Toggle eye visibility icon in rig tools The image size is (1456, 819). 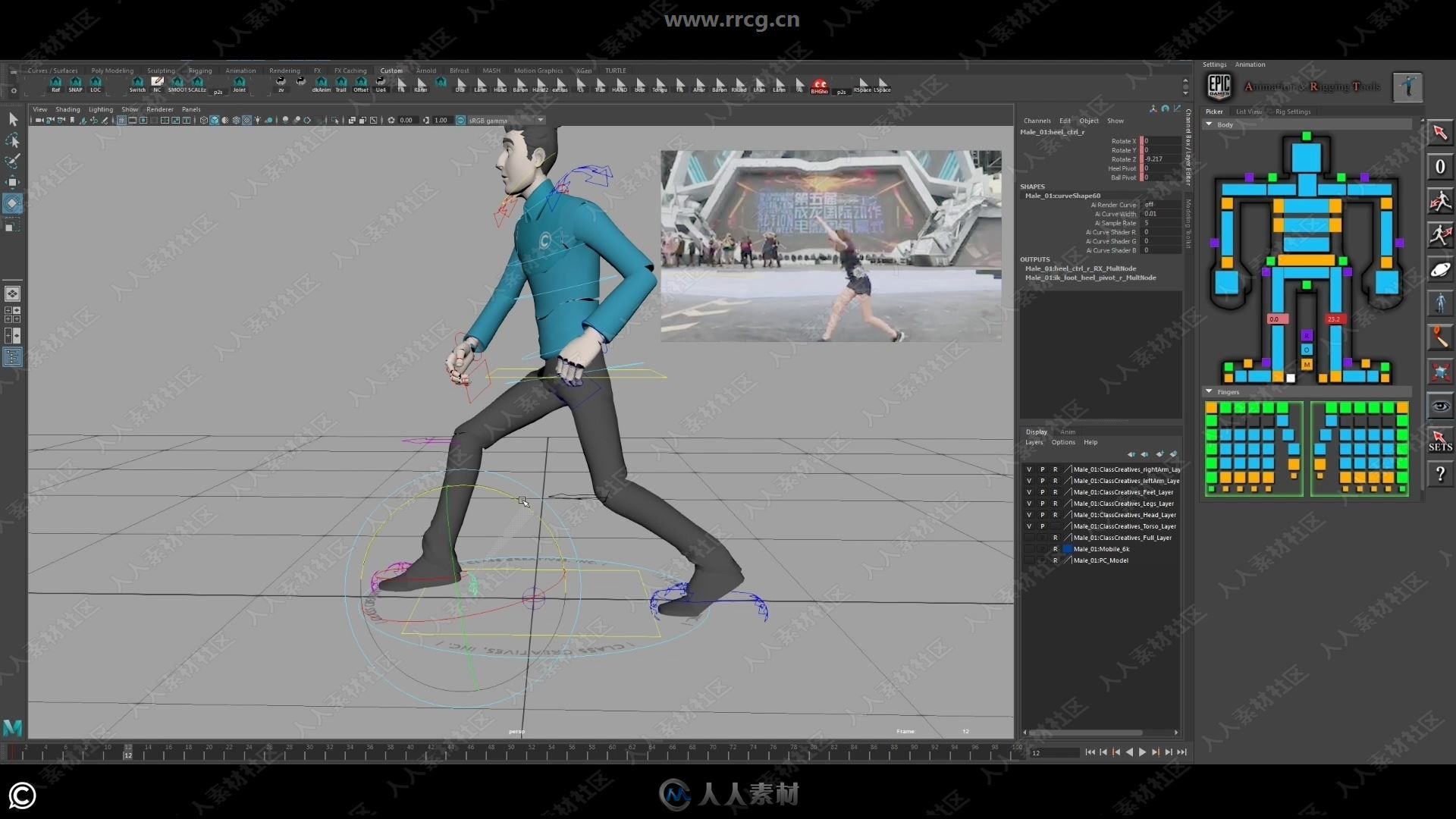(x=1440, y=406)
